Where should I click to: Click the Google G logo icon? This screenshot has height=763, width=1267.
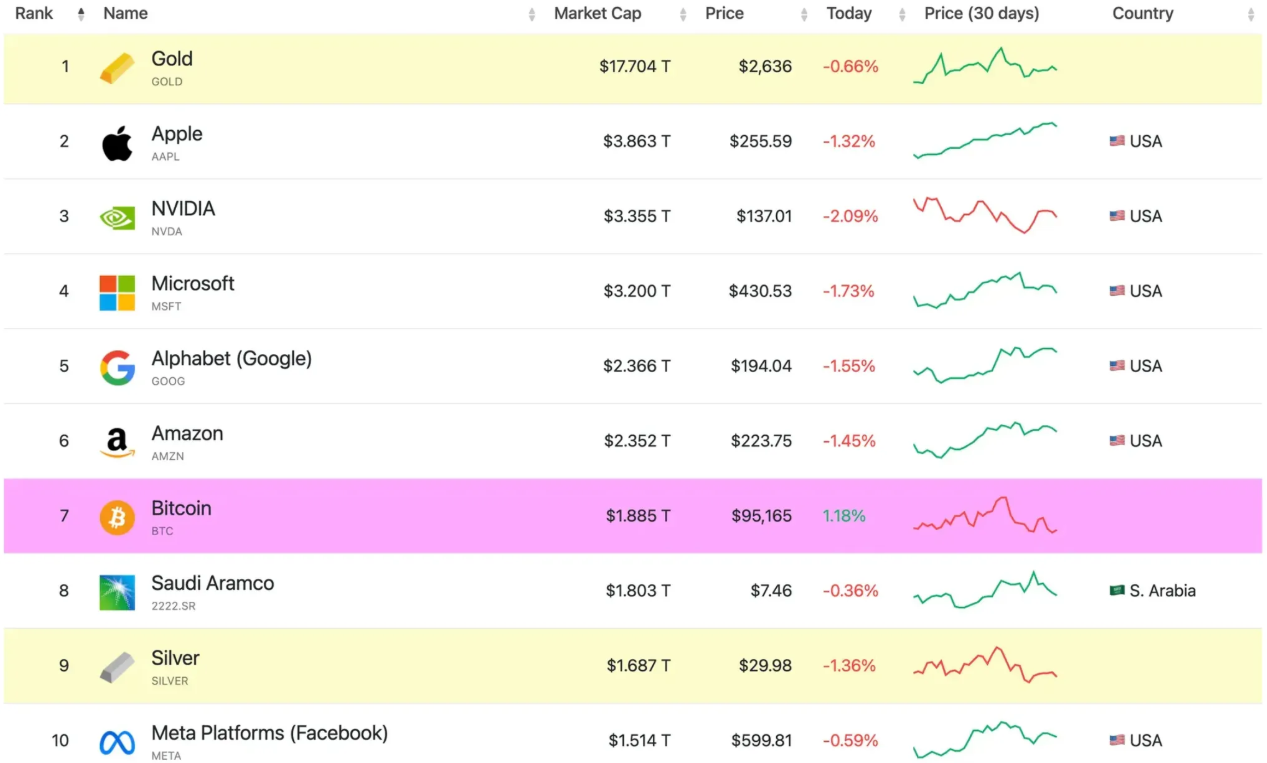(x=117, y=367)
